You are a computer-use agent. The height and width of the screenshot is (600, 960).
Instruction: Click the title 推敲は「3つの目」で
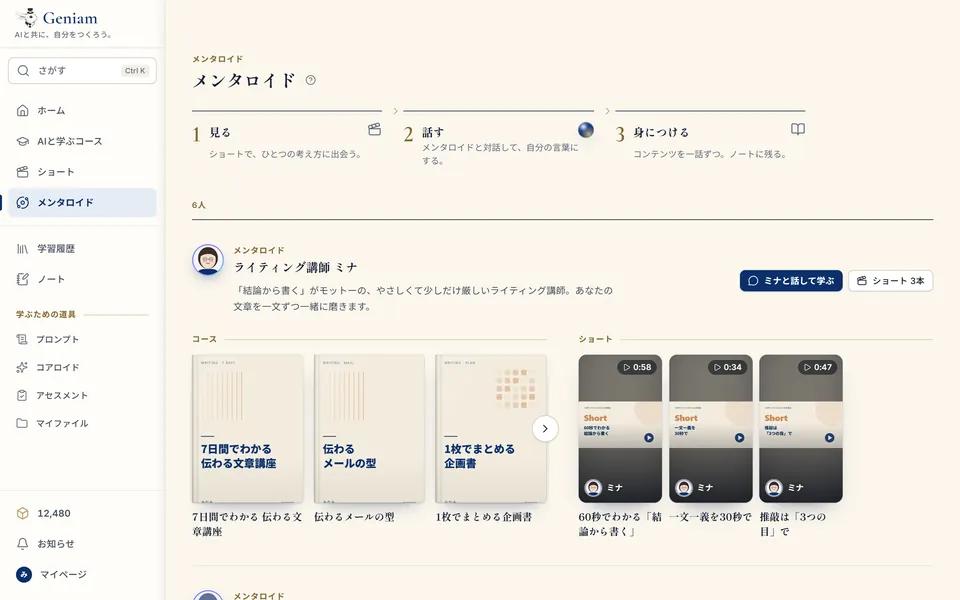point(793,524)
